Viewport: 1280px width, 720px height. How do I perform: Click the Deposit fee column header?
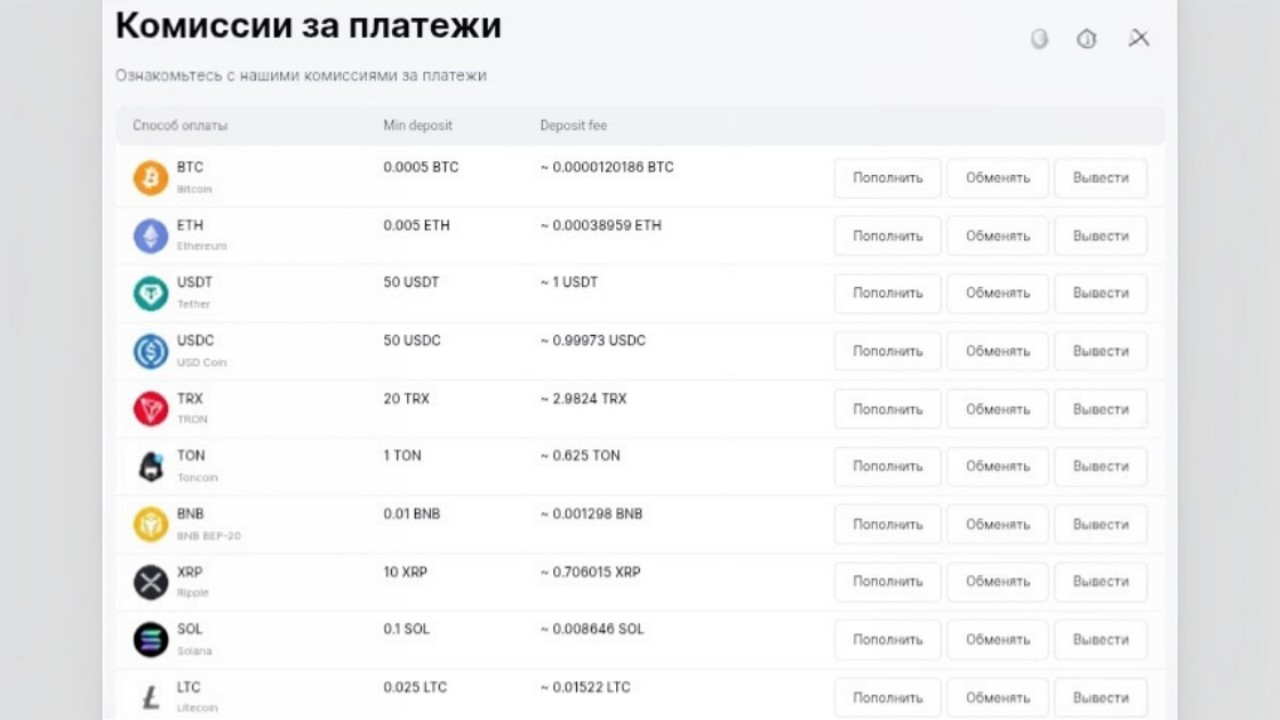tap(573, 126)
